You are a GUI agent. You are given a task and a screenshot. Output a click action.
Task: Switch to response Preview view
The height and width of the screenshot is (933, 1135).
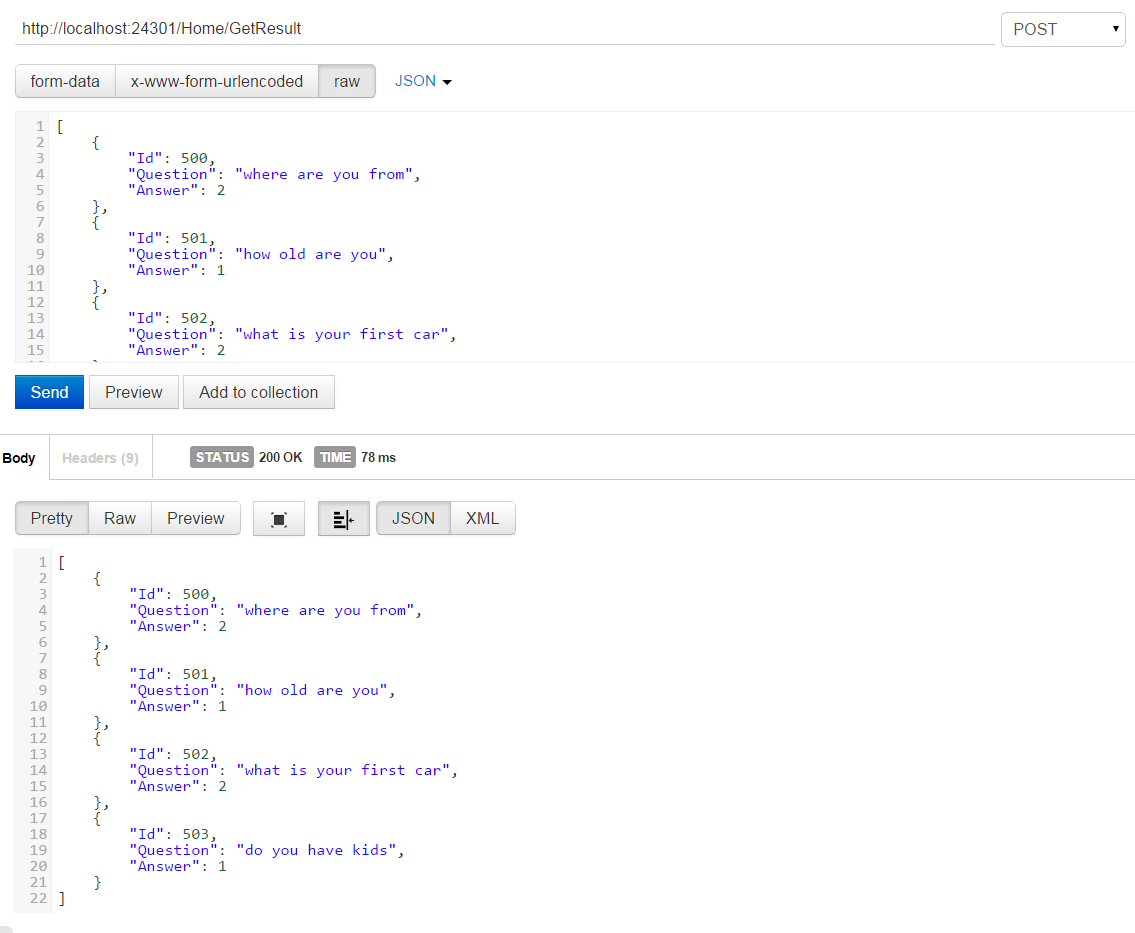pyautogui.click(x=196, y=519)
